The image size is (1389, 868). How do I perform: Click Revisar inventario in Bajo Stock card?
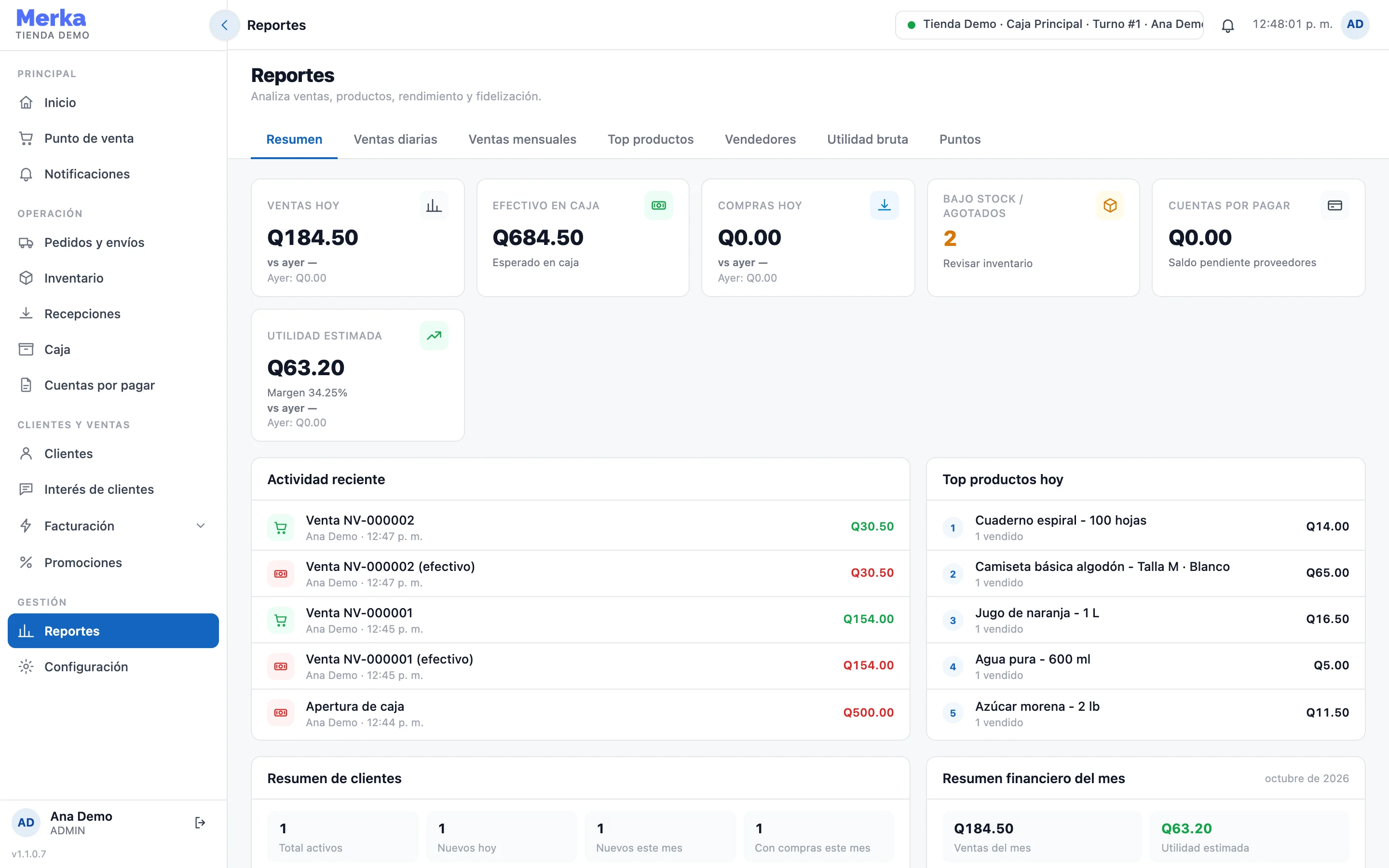point(987,263)
